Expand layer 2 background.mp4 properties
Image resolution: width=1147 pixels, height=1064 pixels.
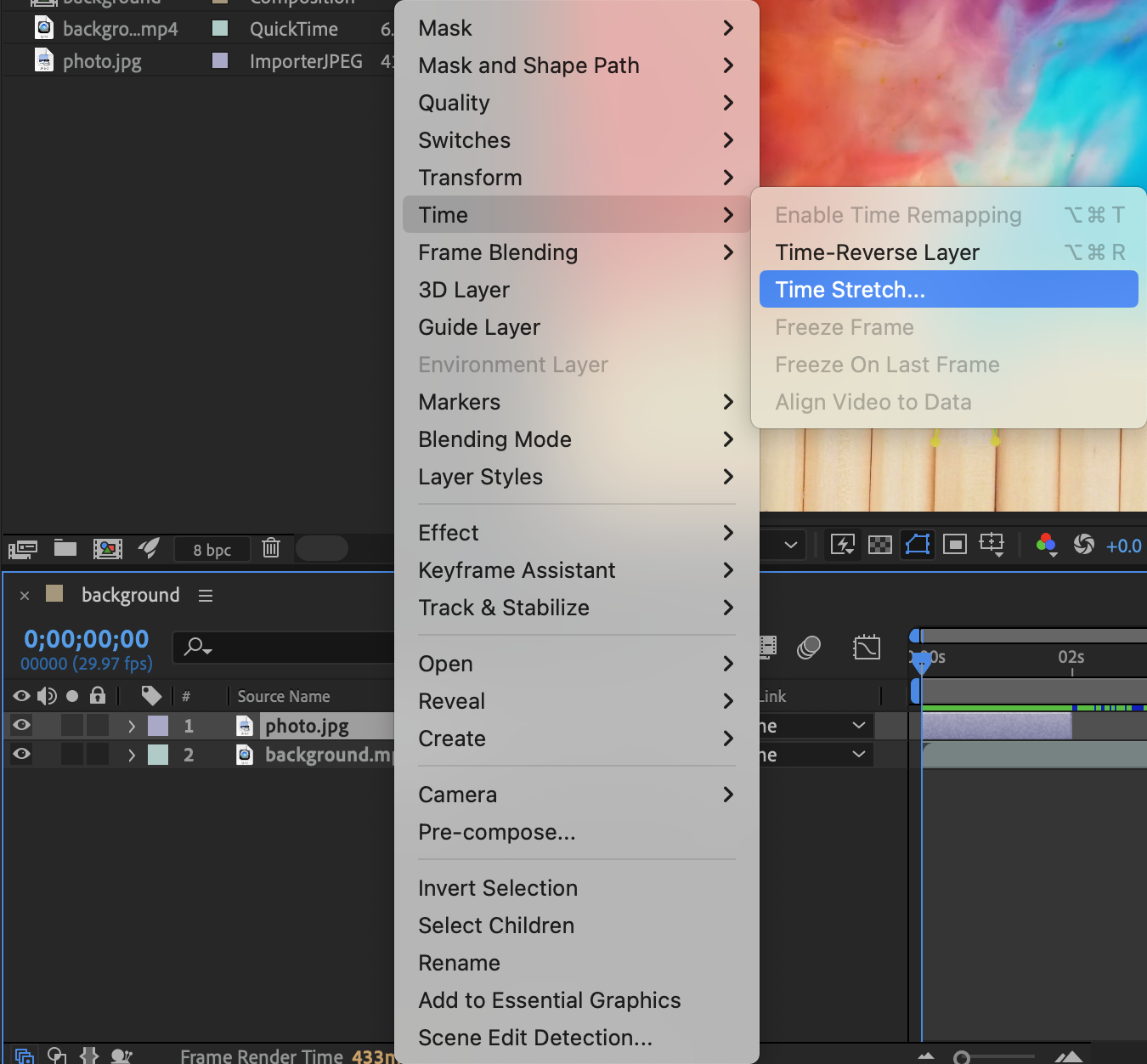tap(132, 755)
